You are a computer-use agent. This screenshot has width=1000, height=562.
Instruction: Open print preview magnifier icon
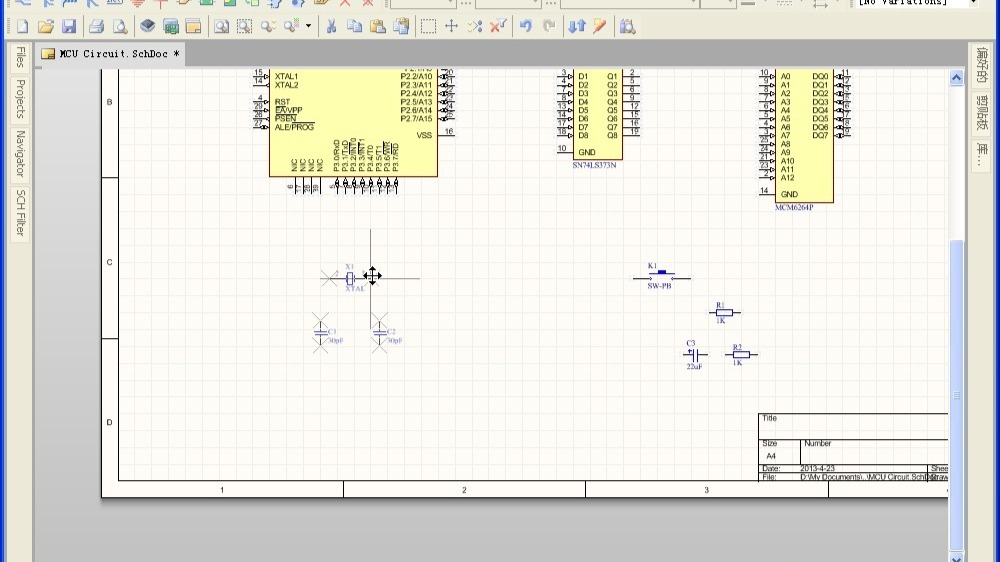[119, 26]
